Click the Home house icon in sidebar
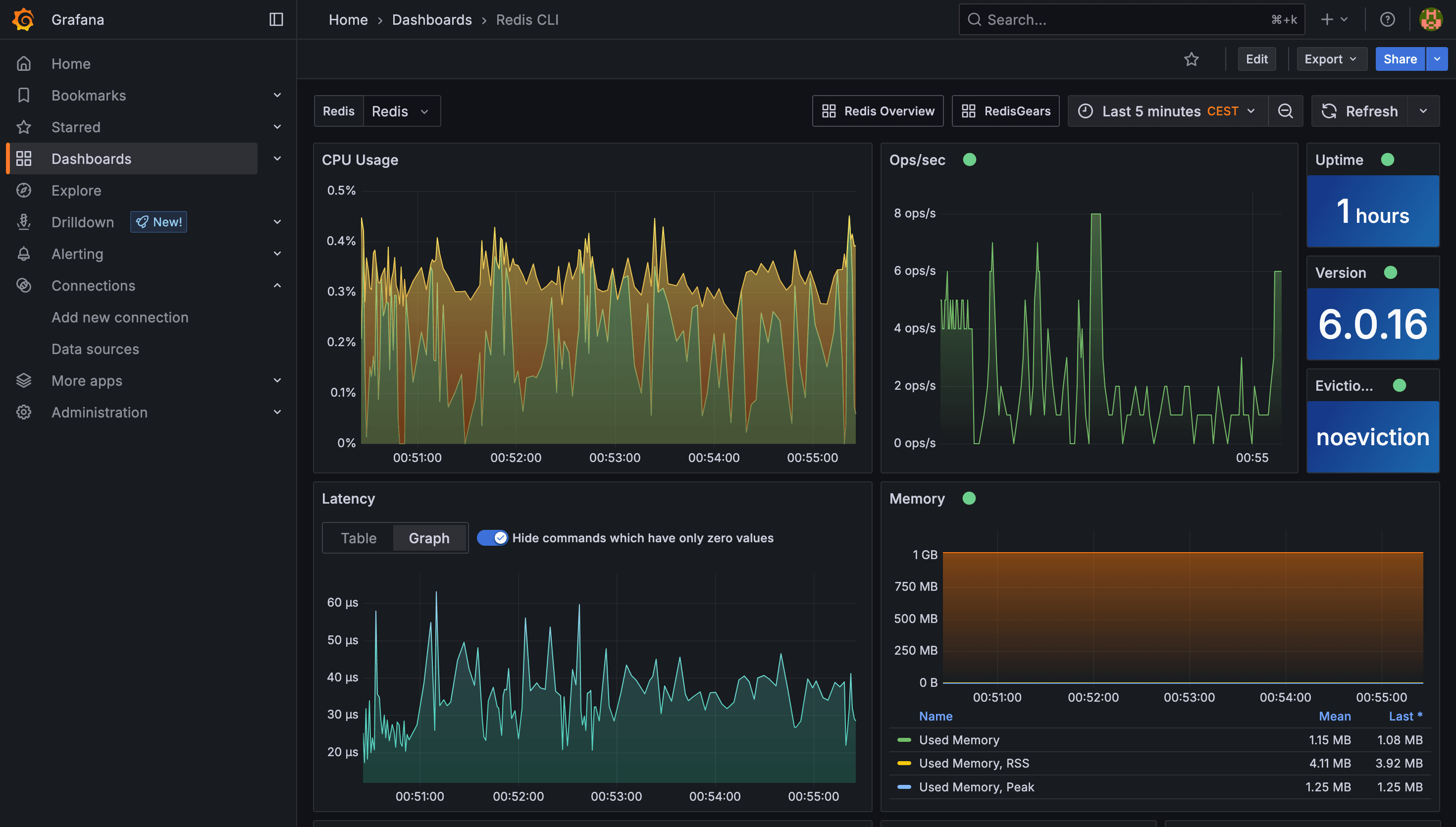This screenshot has width=1456, height=827. (23, 63)
